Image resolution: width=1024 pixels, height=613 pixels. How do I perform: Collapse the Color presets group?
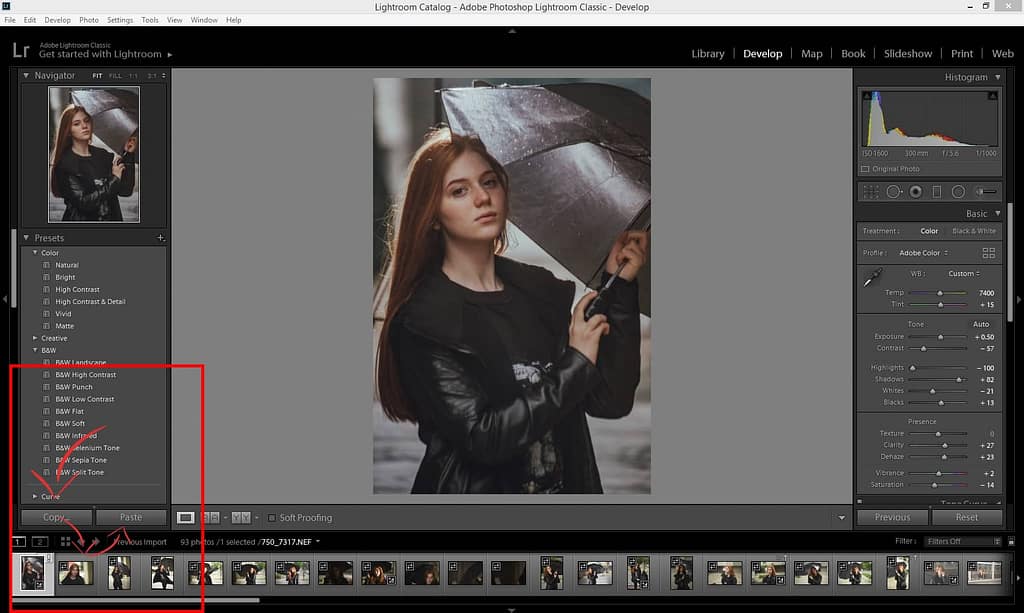35,253
